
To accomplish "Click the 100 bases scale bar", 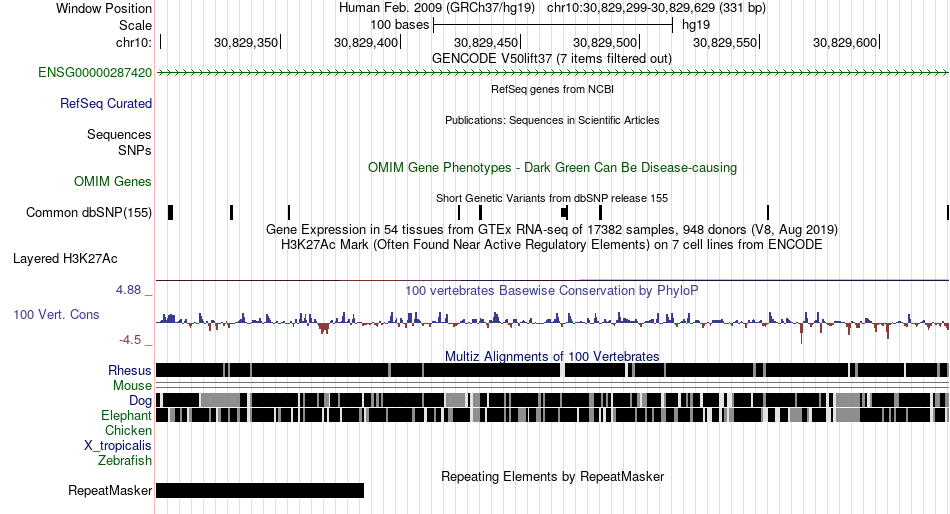I will coord(553,25).
